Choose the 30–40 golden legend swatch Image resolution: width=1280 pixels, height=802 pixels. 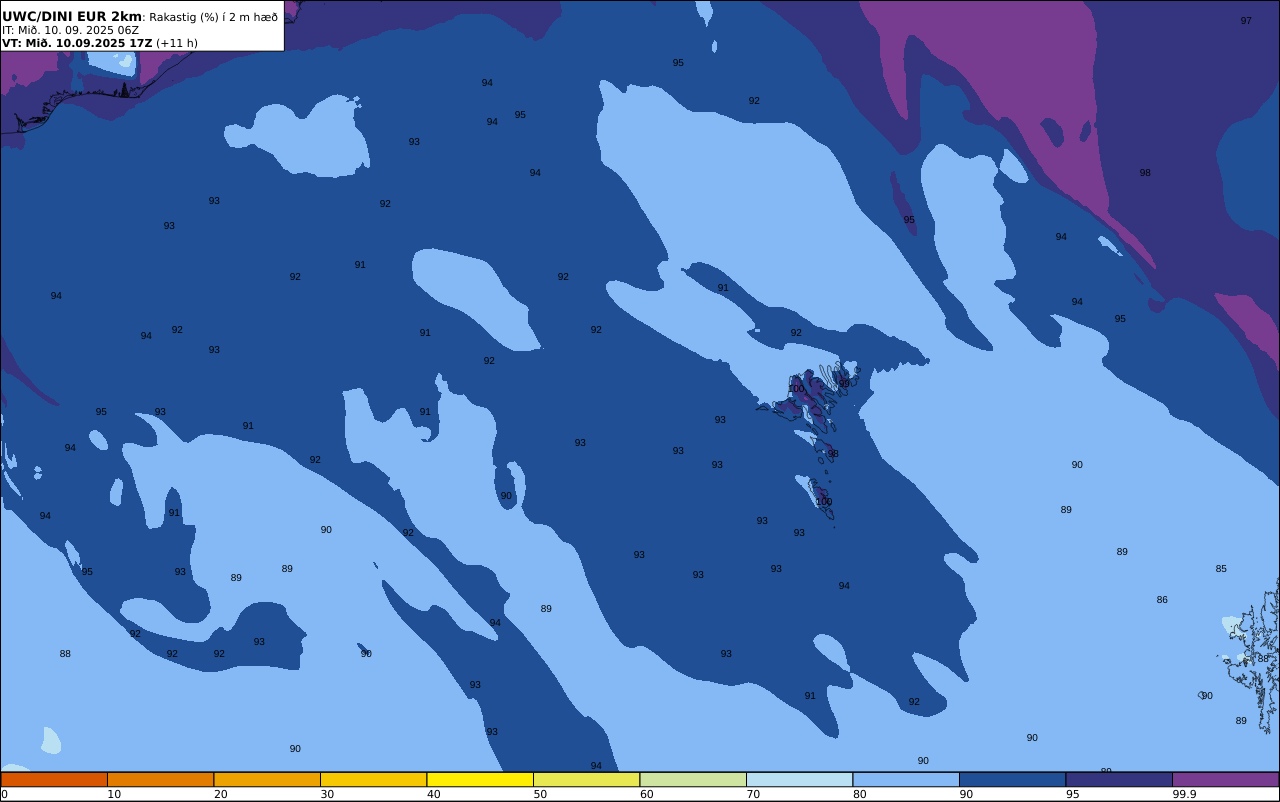[373, 779]
